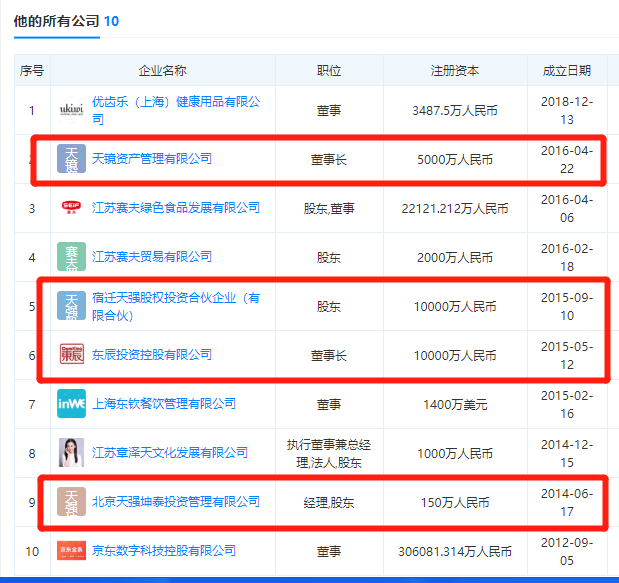Select the 2000万人民币 capital cell
The height and width of the screenshot is (583, 619).
pyautogui.click(x=455, y=257)
